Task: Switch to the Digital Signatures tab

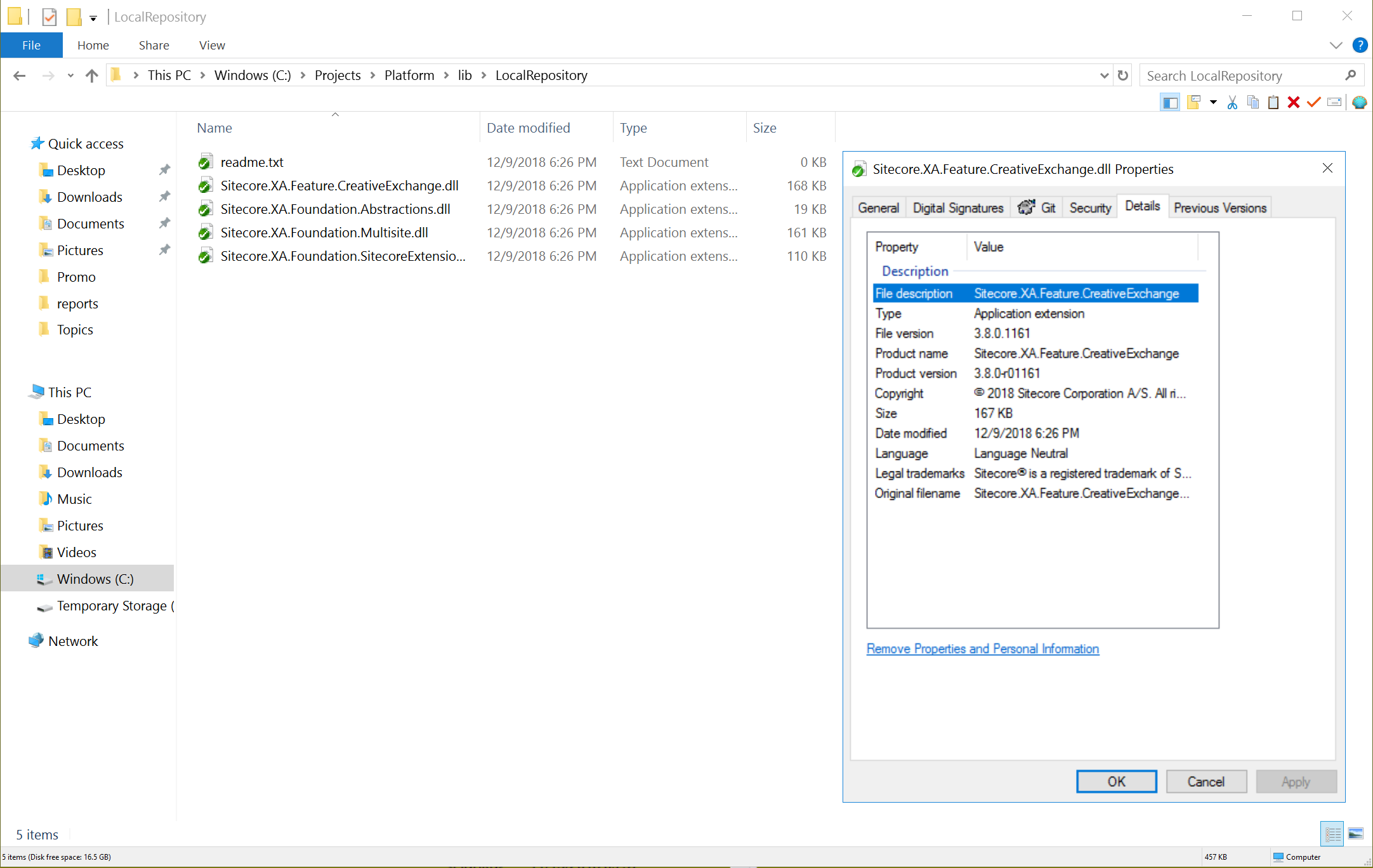Action: pyautogui.click(x=958, y=207)
